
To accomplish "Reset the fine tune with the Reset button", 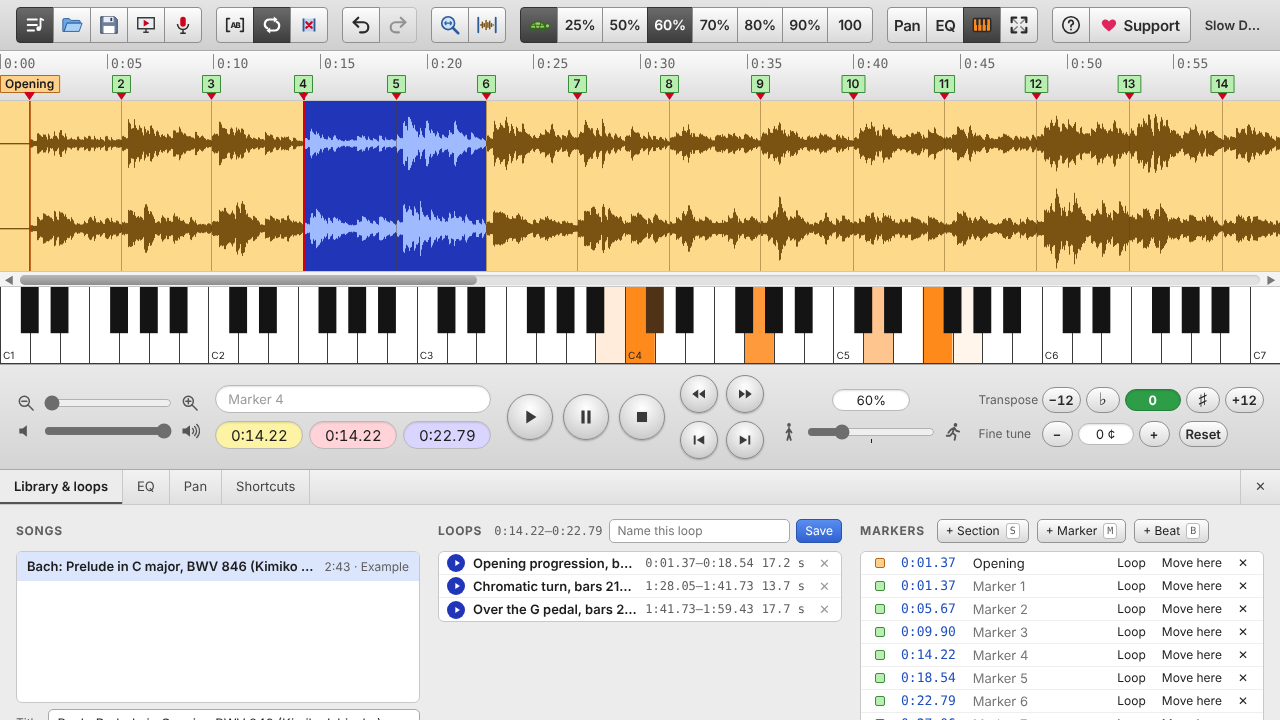I will click(x=1203, y=434).
